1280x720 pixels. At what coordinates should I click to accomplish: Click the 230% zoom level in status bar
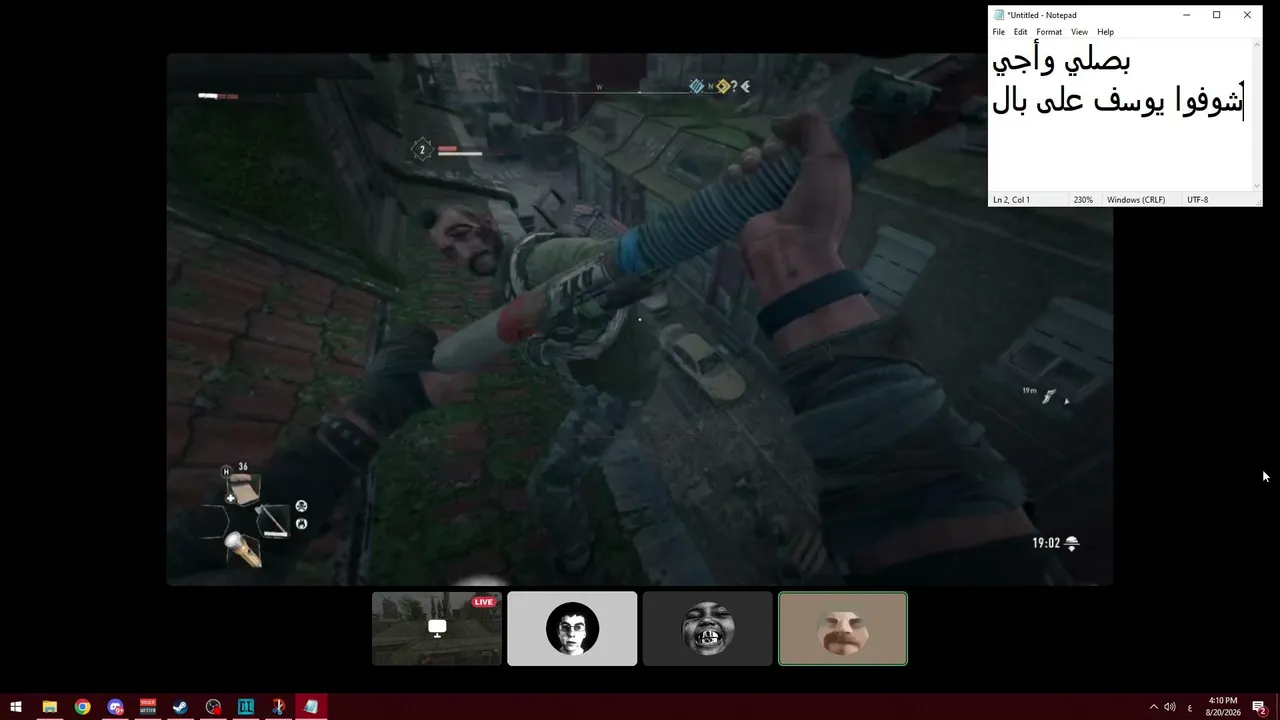click(1083, 200)
